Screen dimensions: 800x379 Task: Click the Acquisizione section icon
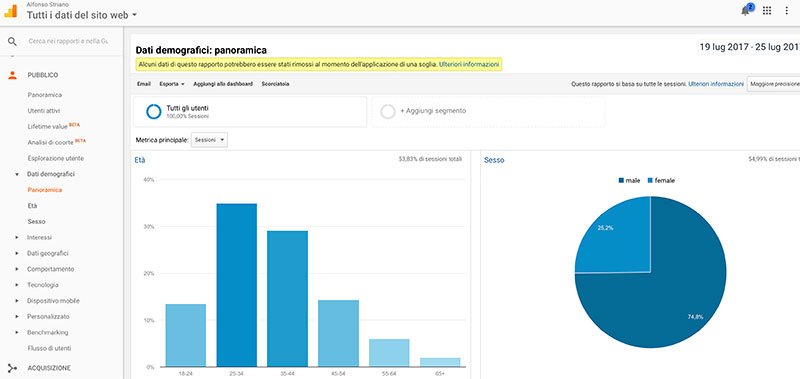point(12,368)
